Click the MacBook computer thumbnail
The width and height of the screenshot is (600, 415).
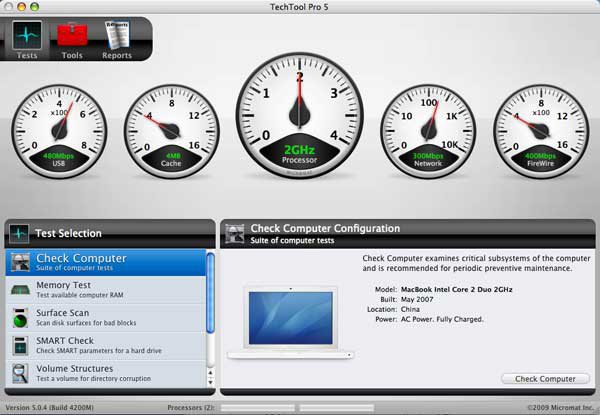[291, 322]
